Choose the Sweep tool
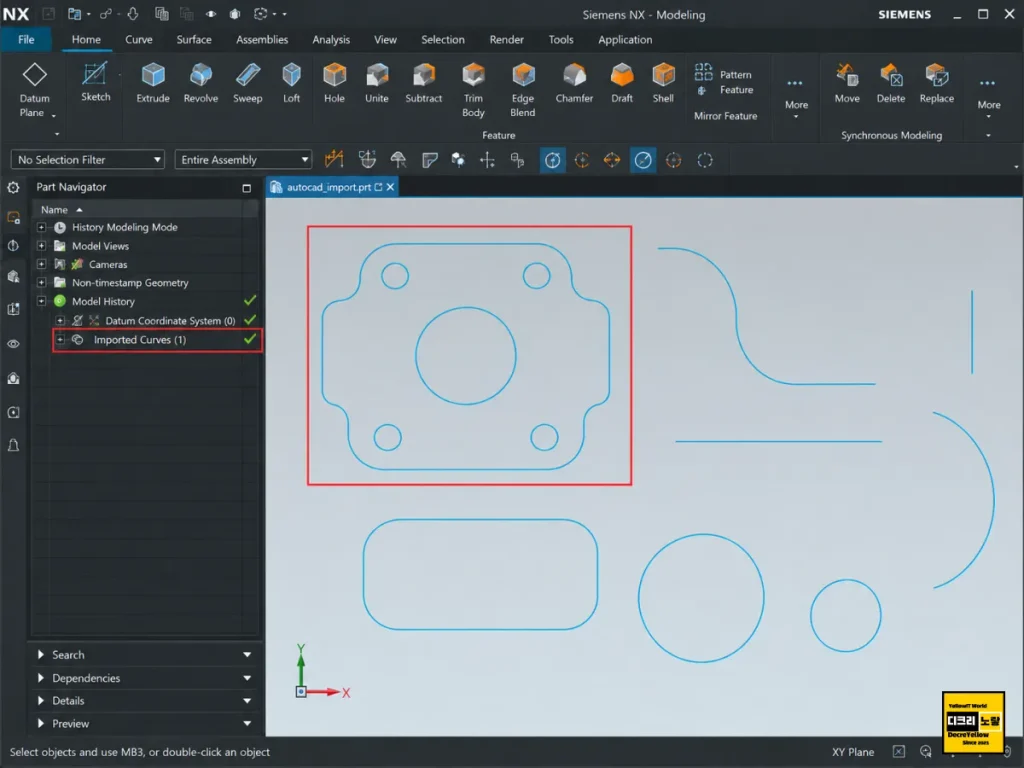This screenshot has height=768, width=1024. tap(248, 83)
